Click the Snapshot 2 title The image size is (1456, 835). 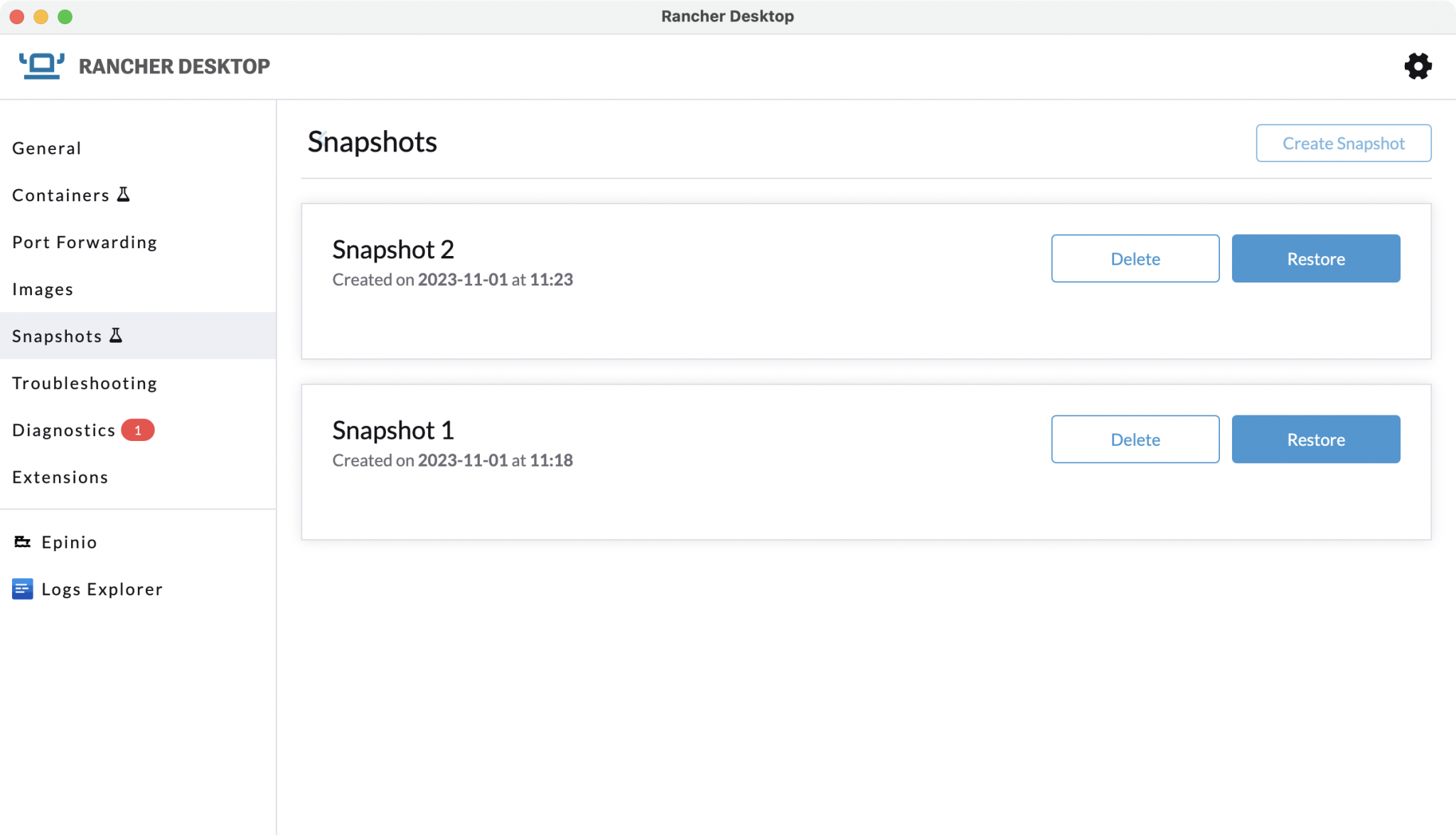(x=392, y=250)
